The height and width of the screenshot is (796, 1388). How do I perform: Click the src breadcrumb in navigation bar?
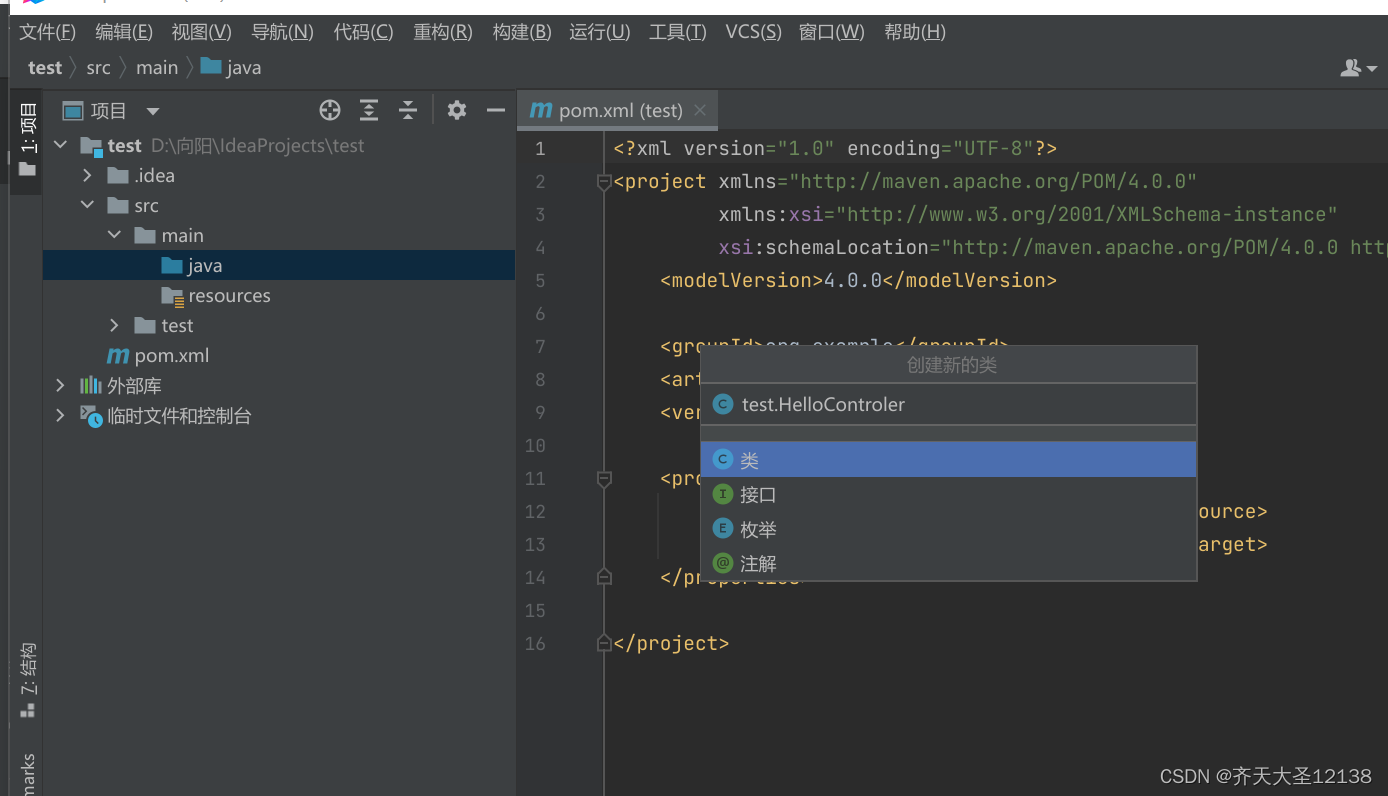point(98,67)
